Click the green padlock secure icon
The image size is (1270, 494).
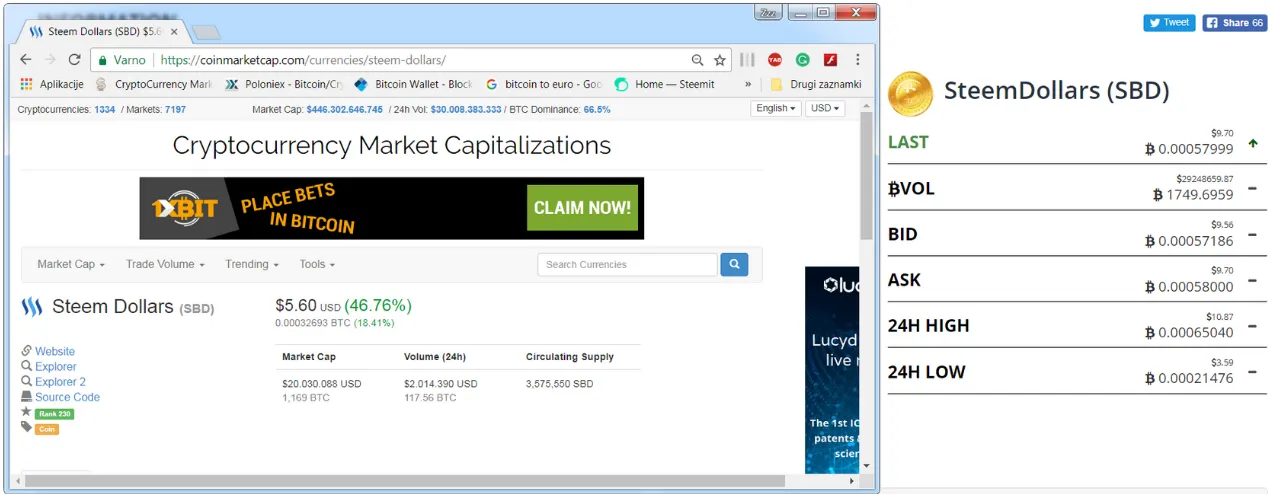click(102, 60)
